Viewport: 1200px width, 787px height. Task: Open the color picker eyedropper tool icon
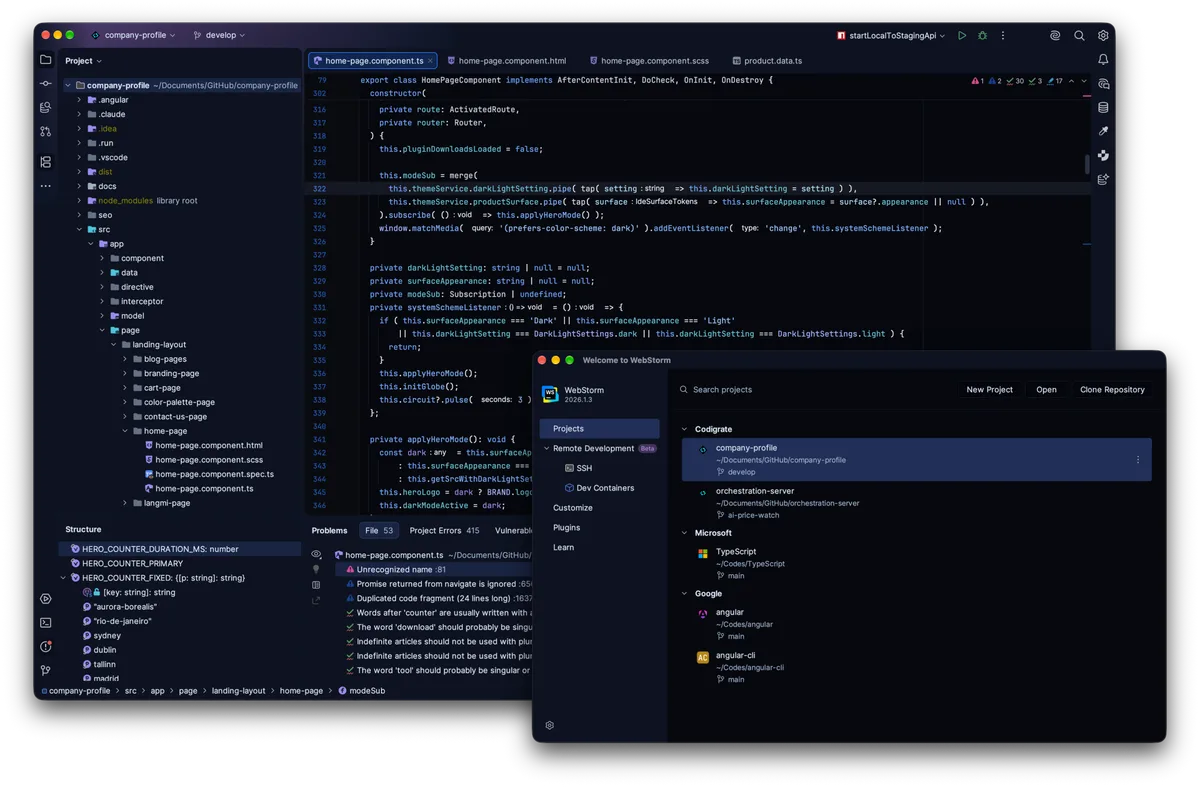coord(1103,131)
